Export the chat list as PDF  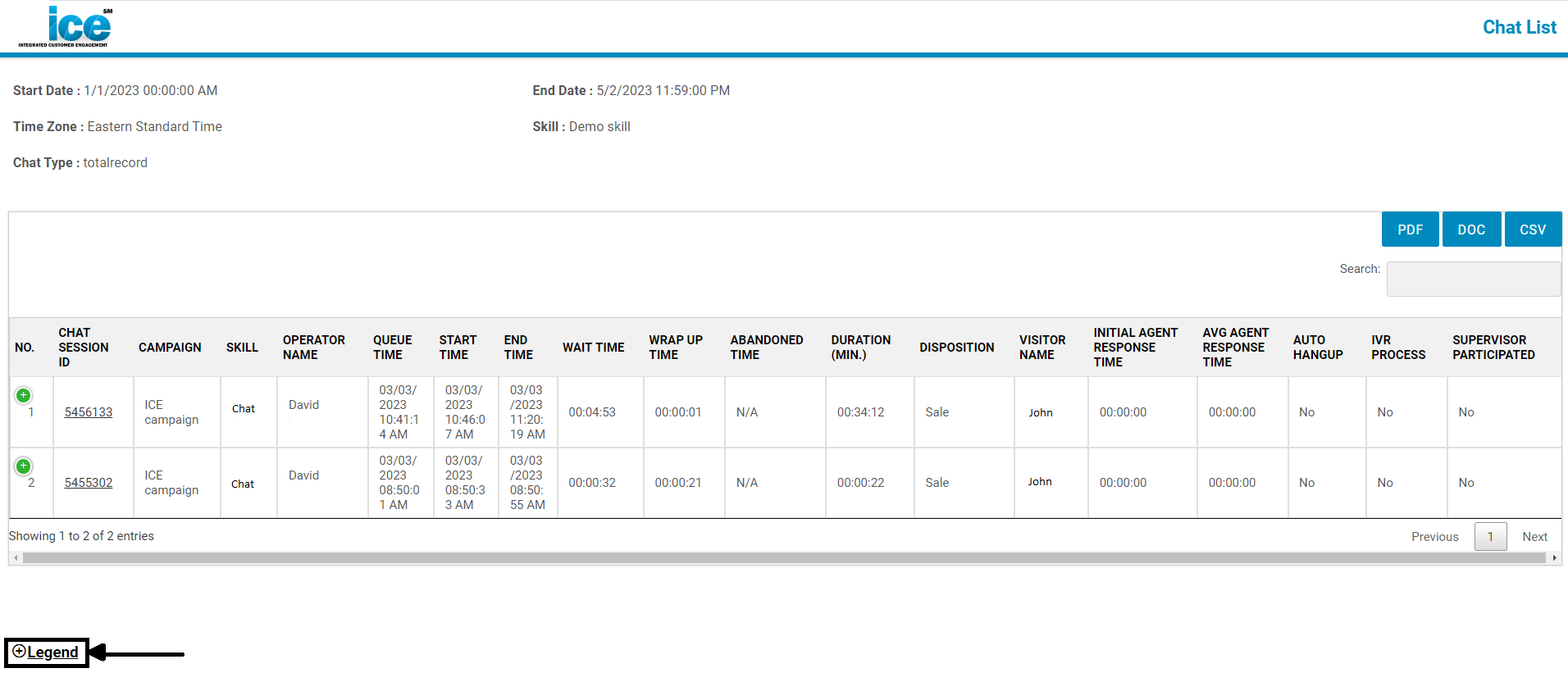tap(1410, 230)
